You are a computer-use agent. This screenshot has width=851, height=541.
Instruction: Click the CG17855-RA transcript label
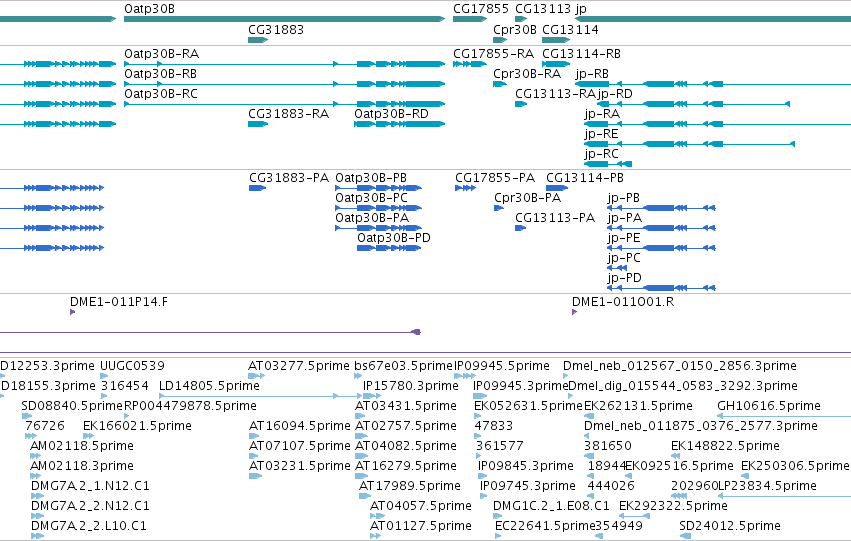tap(493, 54)
